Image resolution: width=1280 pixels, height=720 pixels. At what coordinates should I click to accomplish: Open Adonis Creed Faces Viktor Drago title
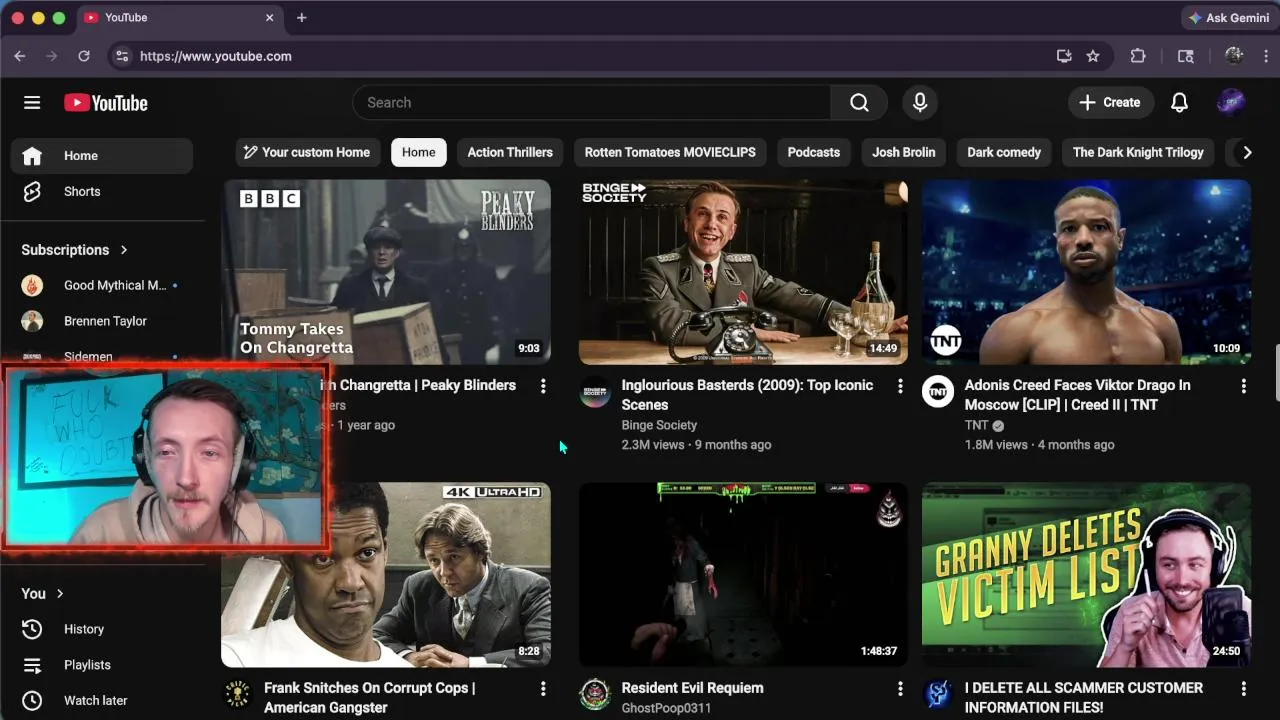[x=1077, y=395]
